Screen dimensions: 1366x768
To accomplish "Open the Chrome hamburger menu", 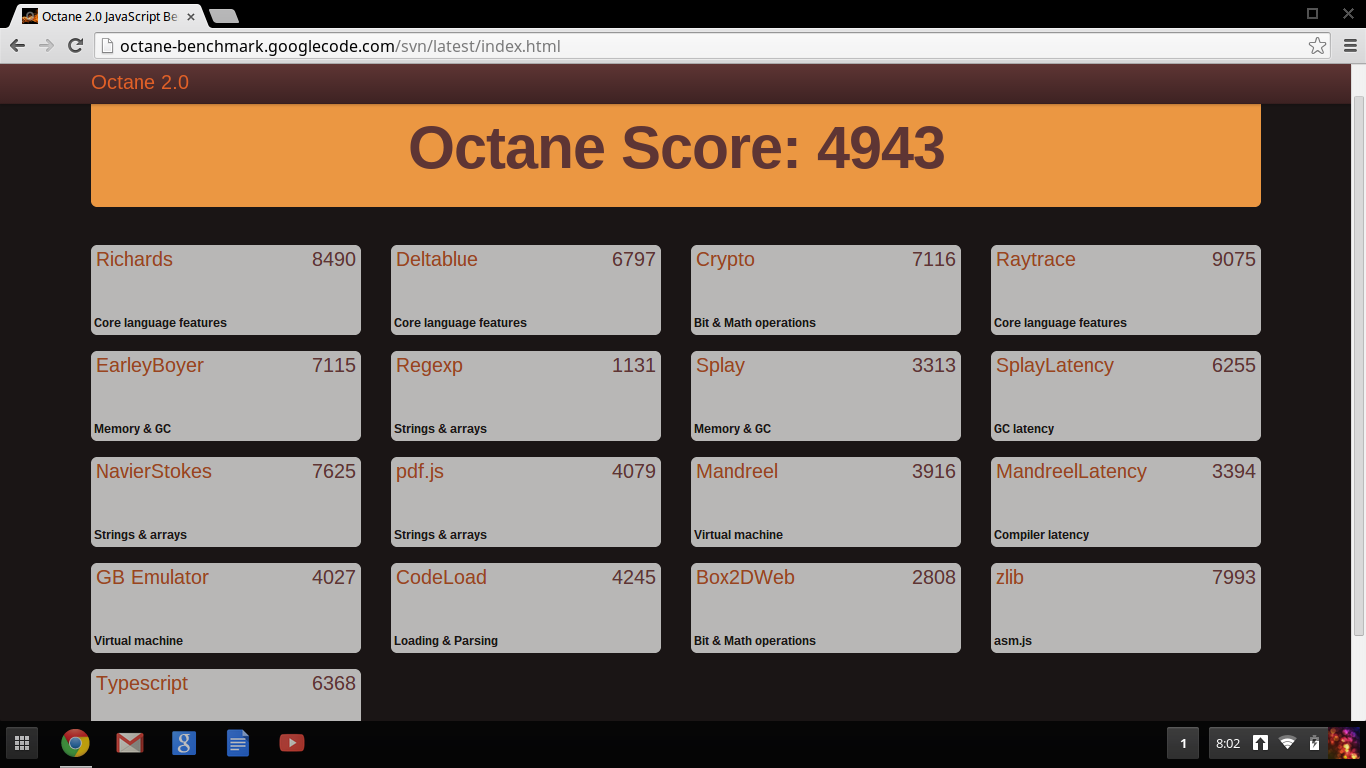I will [1350, 46].
